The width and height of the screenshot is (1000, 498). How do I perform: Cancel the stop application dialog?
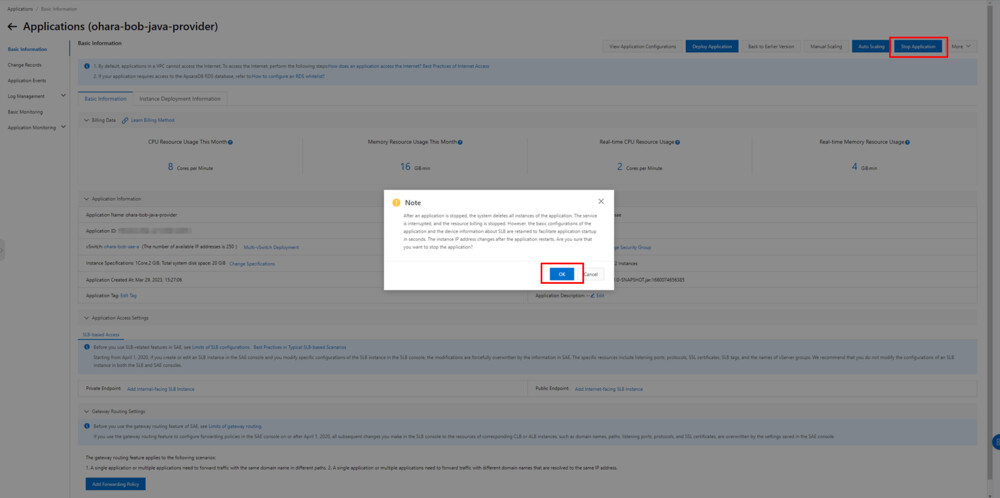(x=591, y=274)
